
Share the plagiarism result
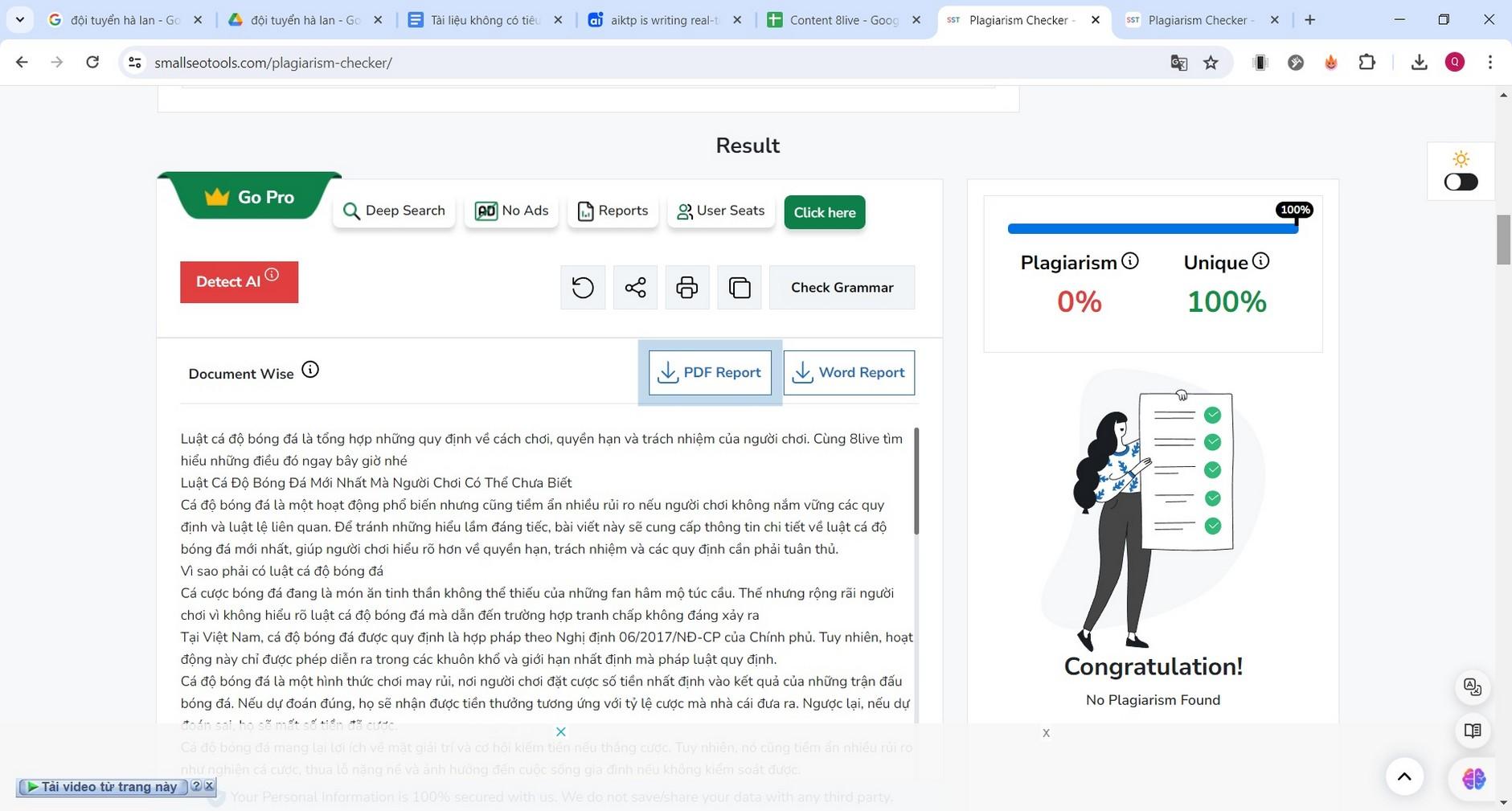(x=635, y=287)
